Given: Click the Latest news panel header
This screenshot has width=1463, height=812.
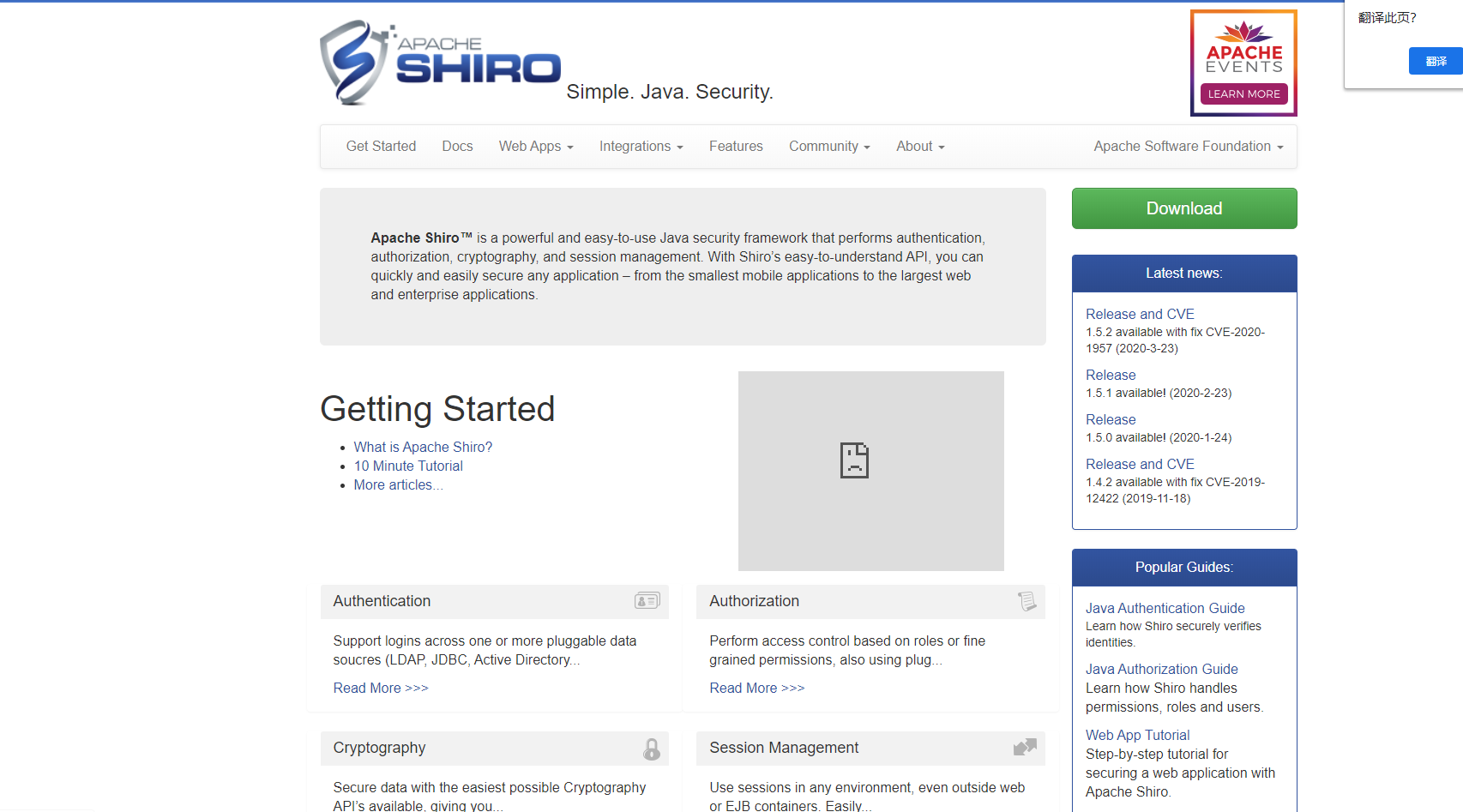Looking at the screenshot, I should pos(1184,274).
